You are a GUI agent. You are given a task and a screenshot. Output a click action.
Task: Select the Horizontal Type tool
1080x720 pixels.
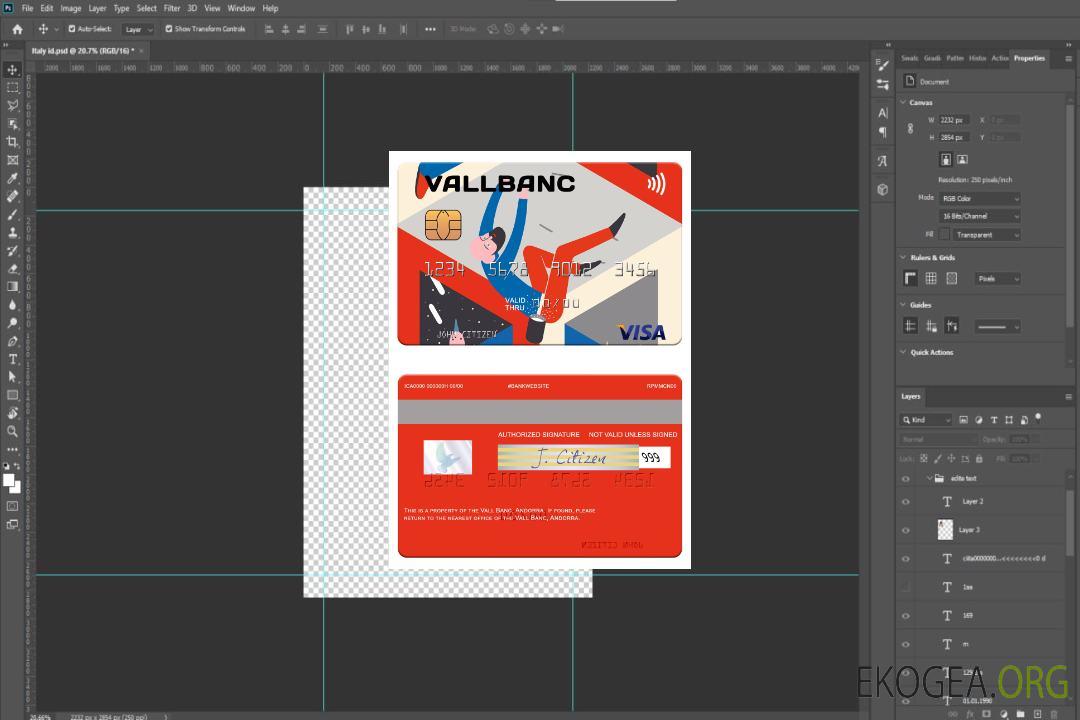[13, 359]
